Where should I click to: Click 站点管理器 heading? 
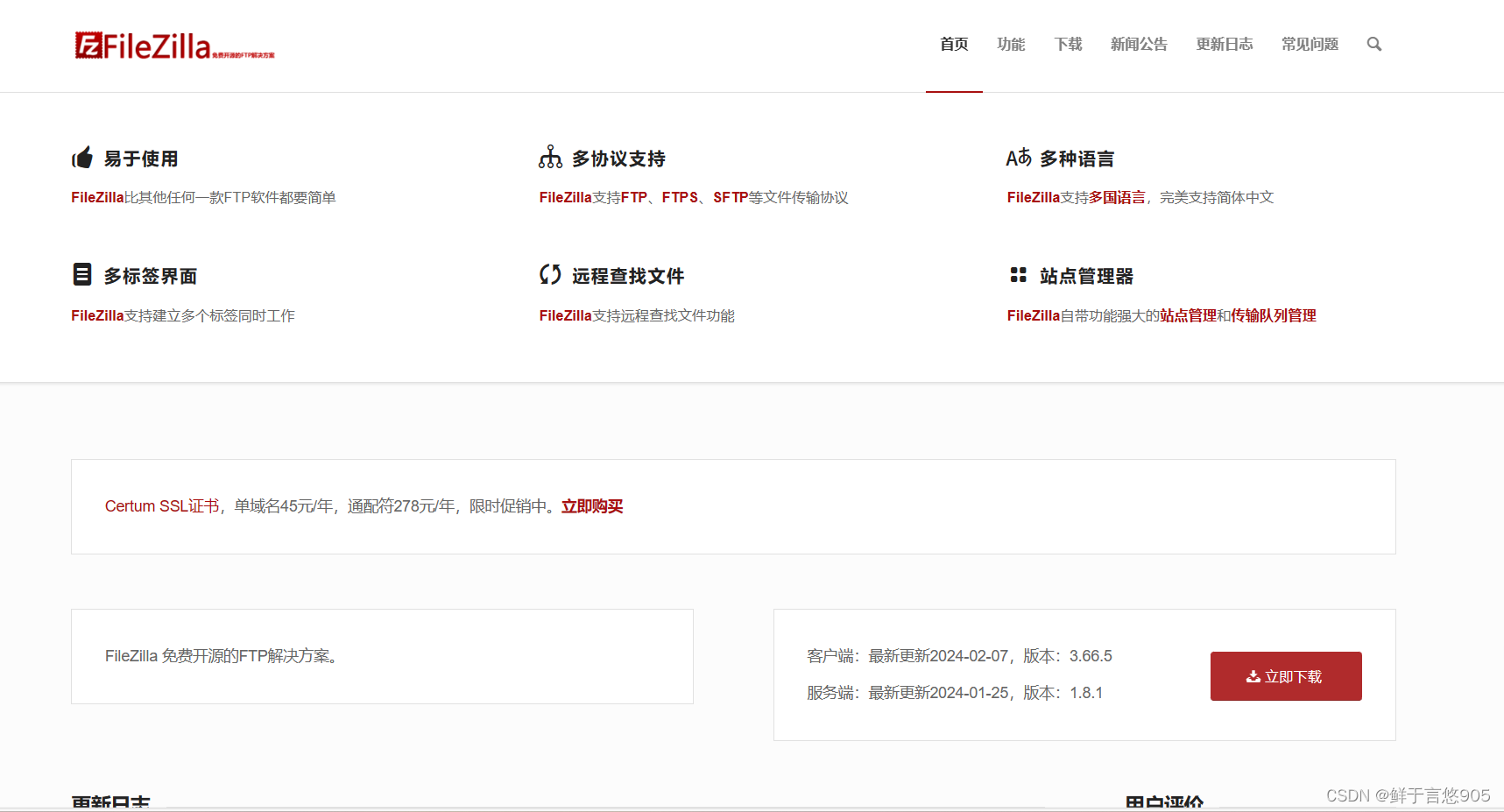pos(1086,276)
